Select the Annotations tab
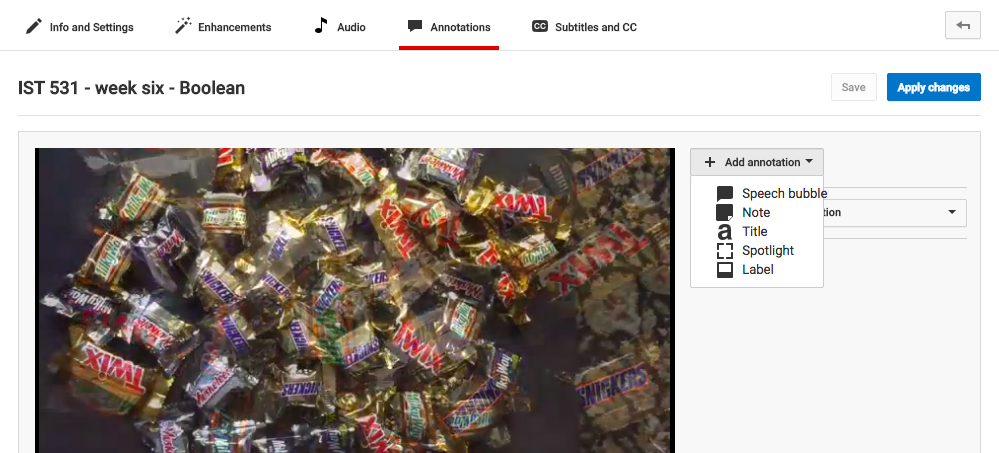The width and height of the screenshot is (999, 453). point(449,27)
